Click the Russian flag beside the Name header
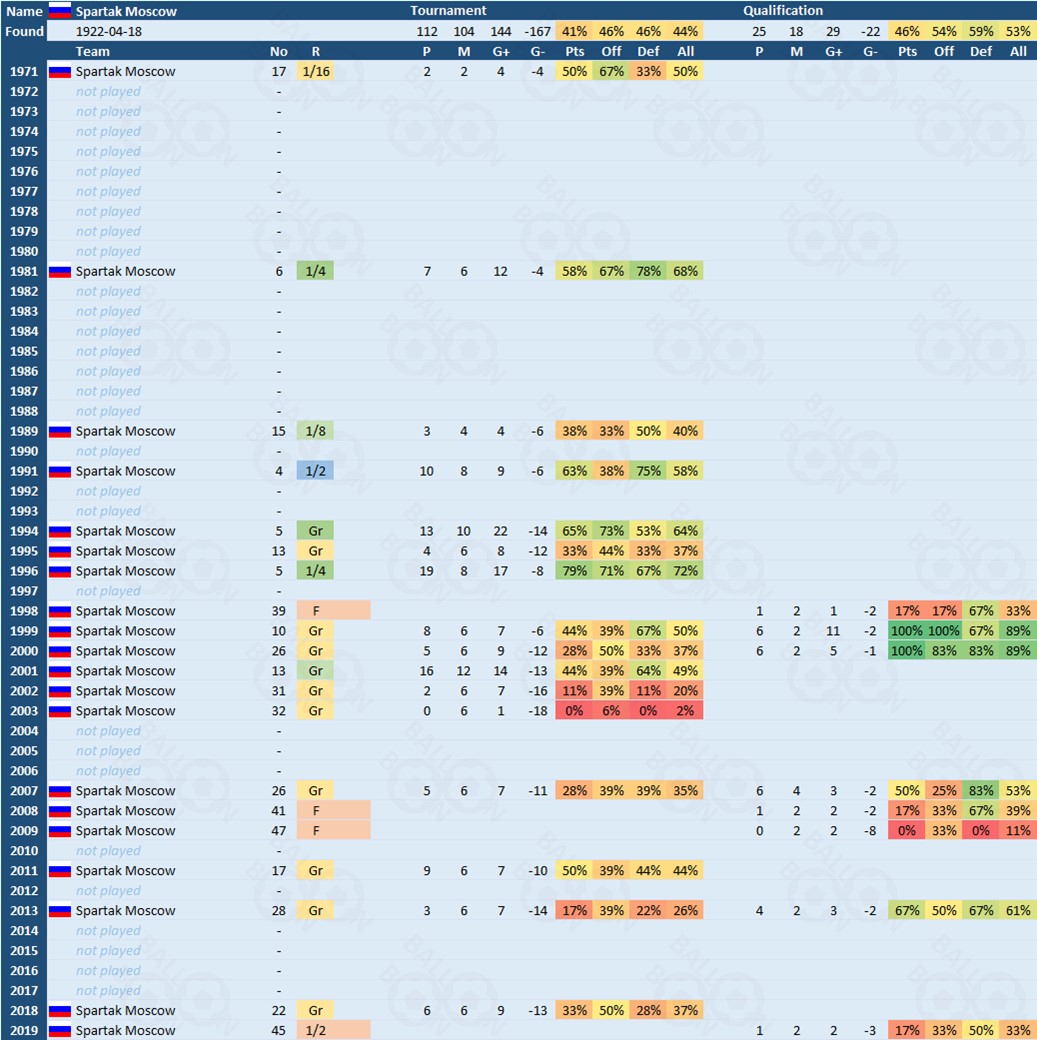The width and height of the screenshot is (1037, 1040). click(x=60, y=11)
